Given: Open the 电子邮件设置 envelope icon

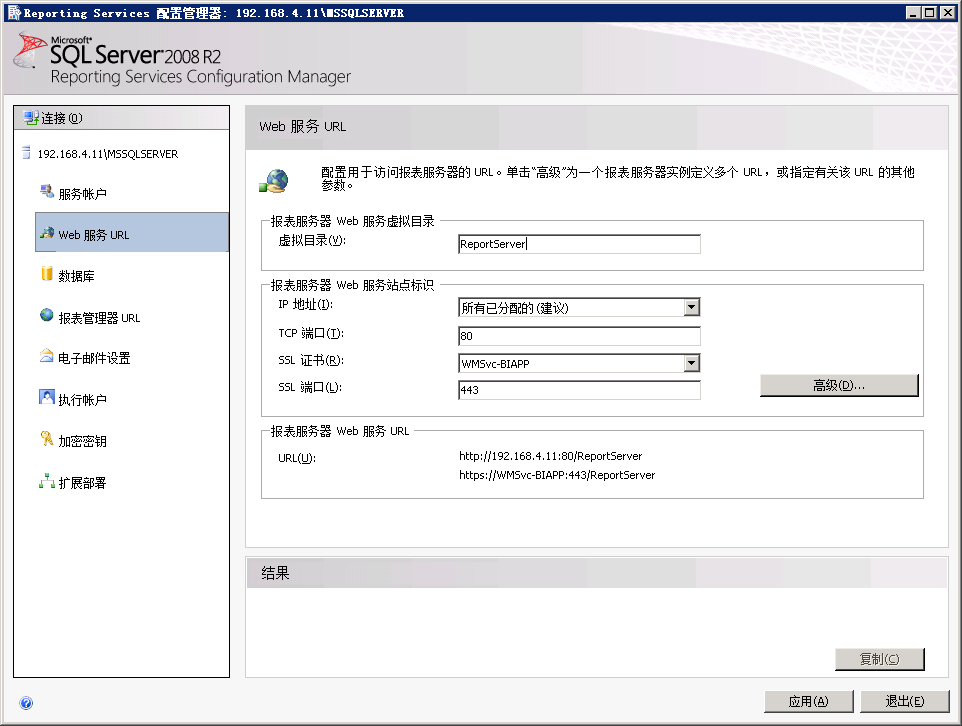Looking at the screenshot, I should [x=47, y=356].
